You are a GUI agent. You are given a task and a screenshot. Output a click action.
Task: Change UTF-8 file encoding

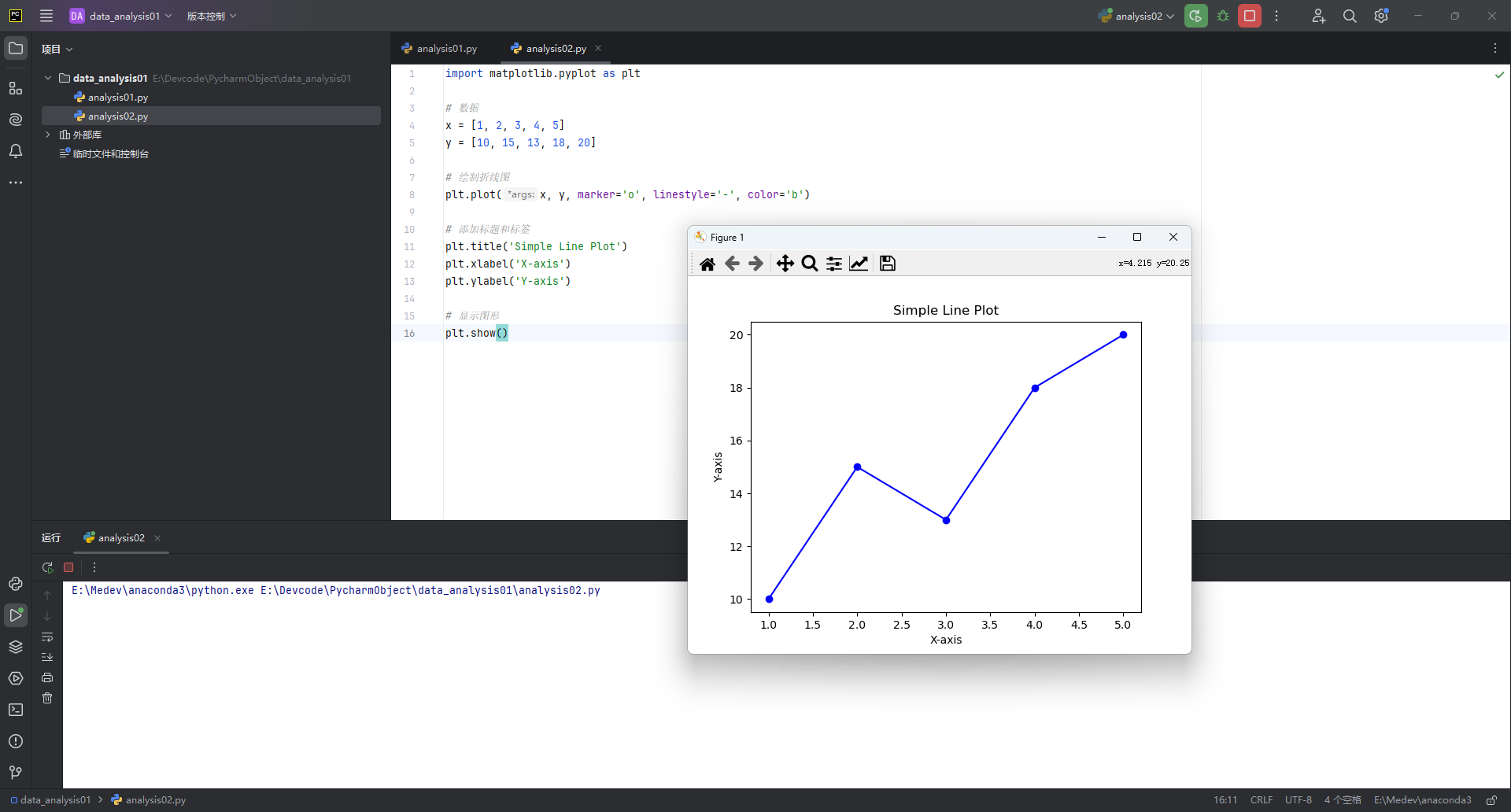(x=1299, y=800)
